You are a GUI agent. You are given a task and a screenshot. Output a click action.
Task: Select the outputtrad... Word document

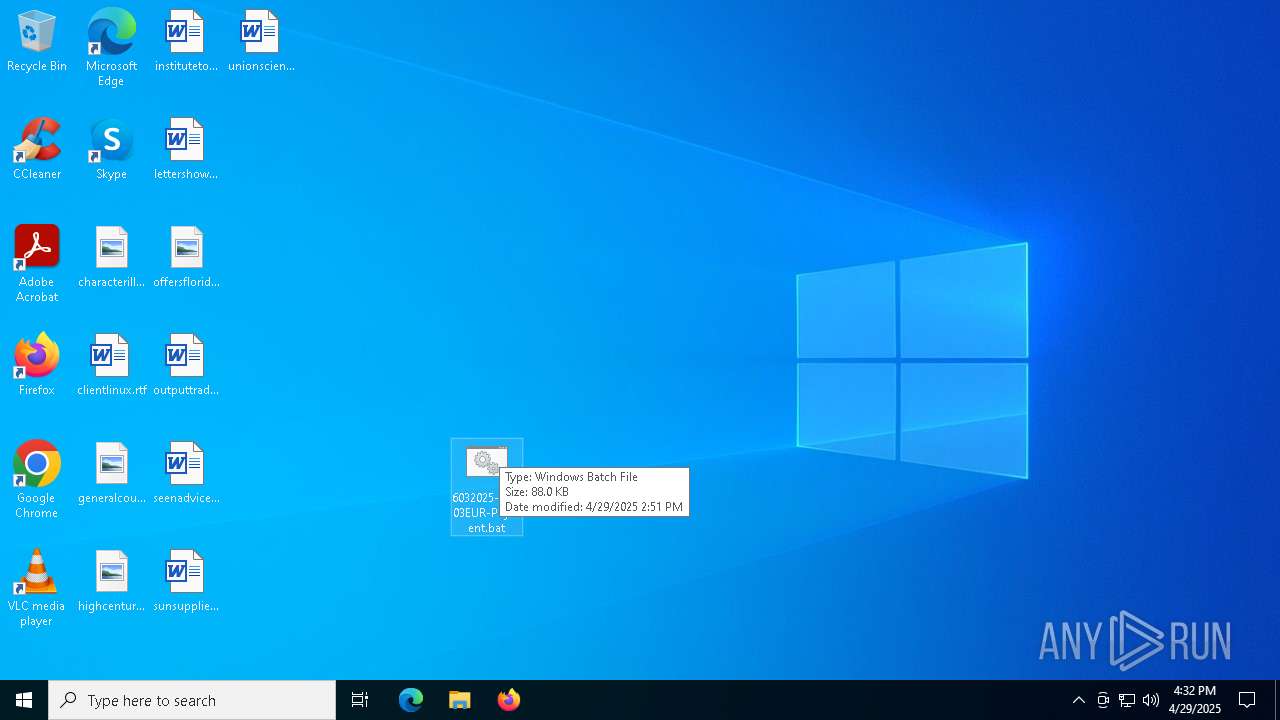(186, 365)
